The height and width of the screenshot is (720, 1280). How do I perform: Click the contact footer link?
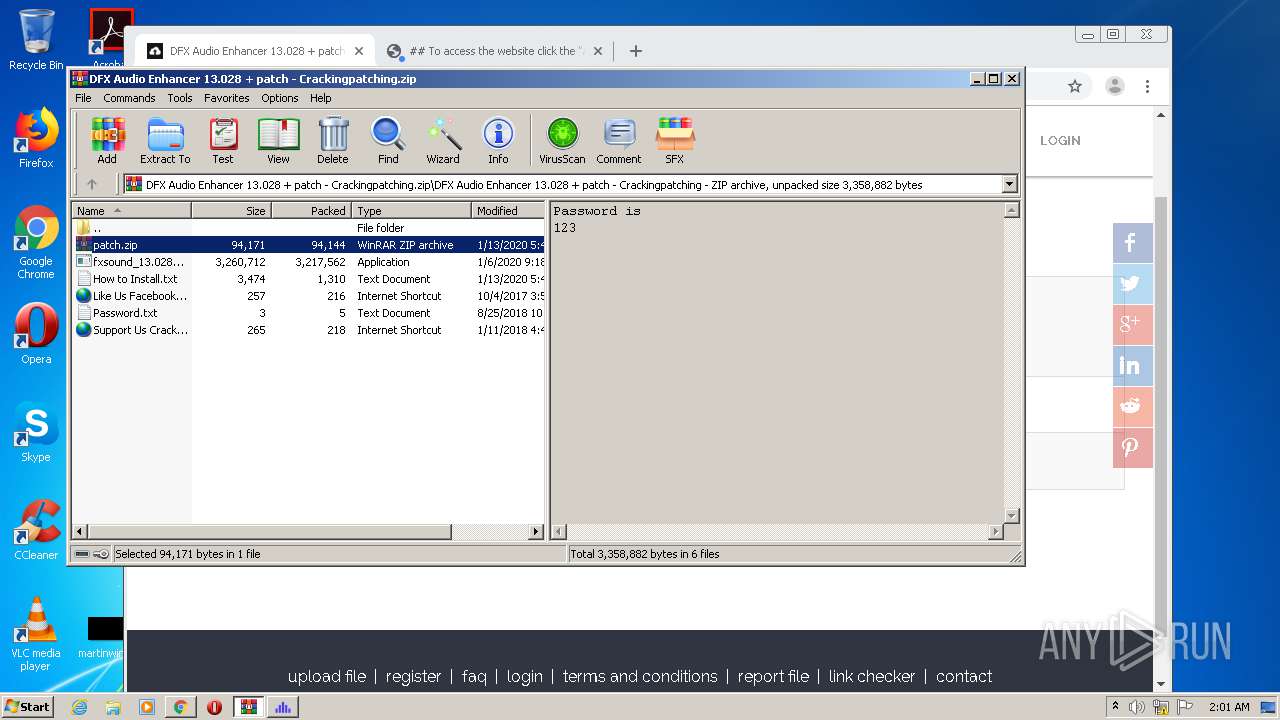coord(964,677)
